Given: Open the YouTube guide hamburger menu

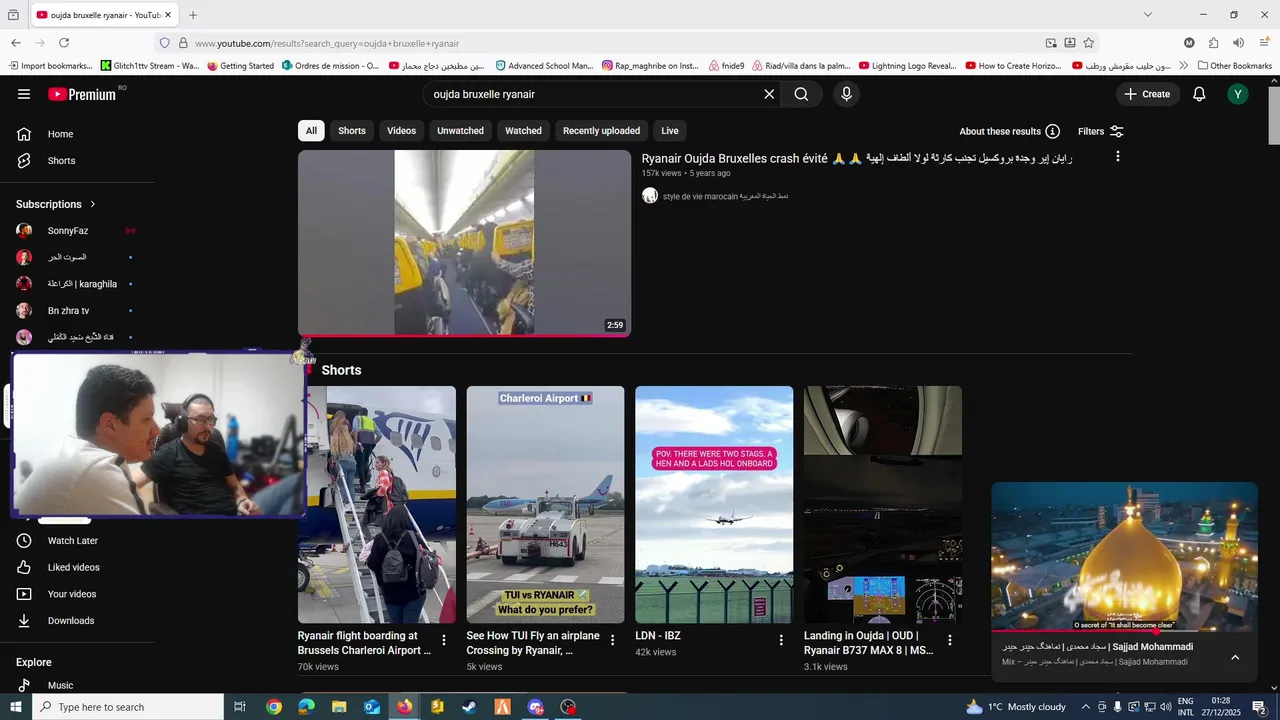Looking at the screenshot, I should click(24, 94).
